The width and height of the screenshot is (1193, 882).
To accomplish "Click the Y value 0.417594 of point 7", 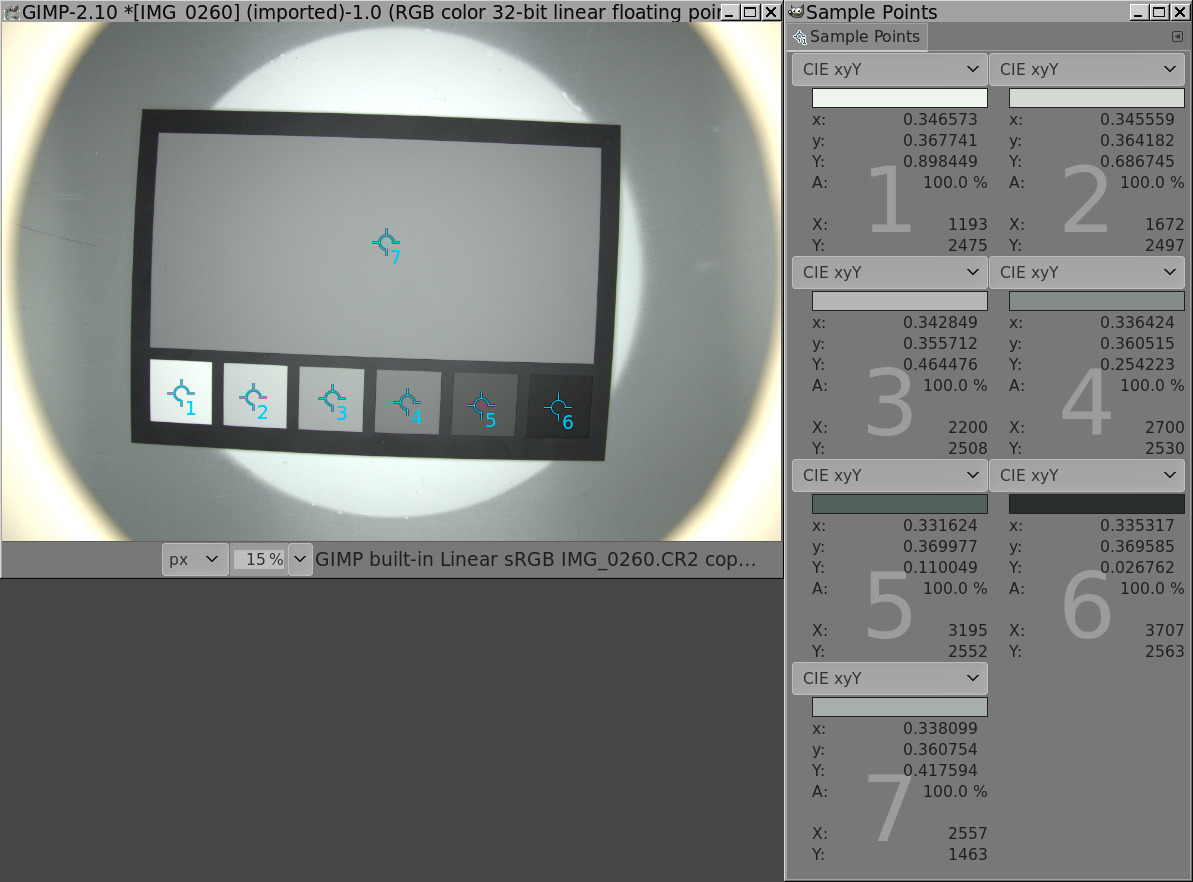I will 940,770.
